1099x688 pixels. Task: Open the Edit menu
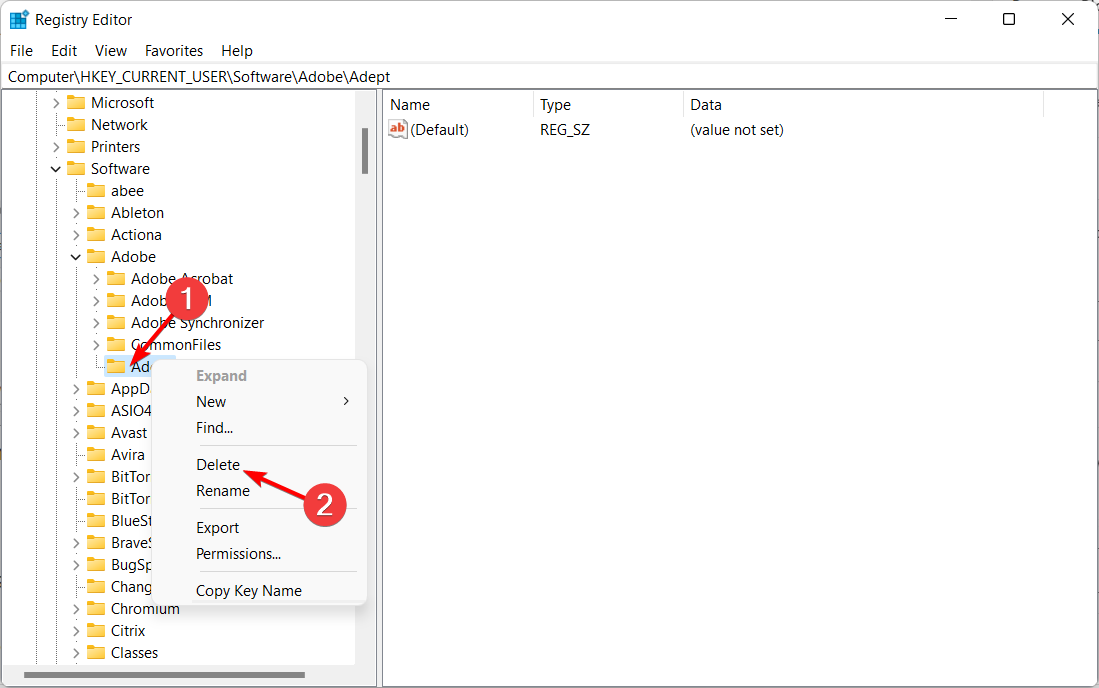point(64,50)
